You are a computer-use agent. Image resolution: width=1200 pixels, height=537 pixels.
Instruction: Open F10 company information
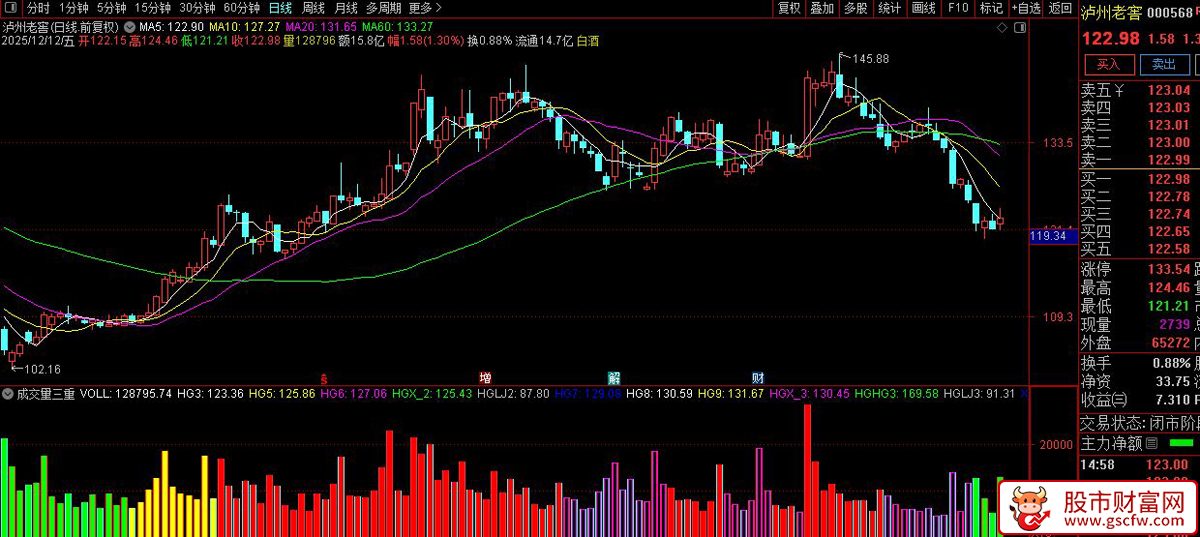[957, 8]
